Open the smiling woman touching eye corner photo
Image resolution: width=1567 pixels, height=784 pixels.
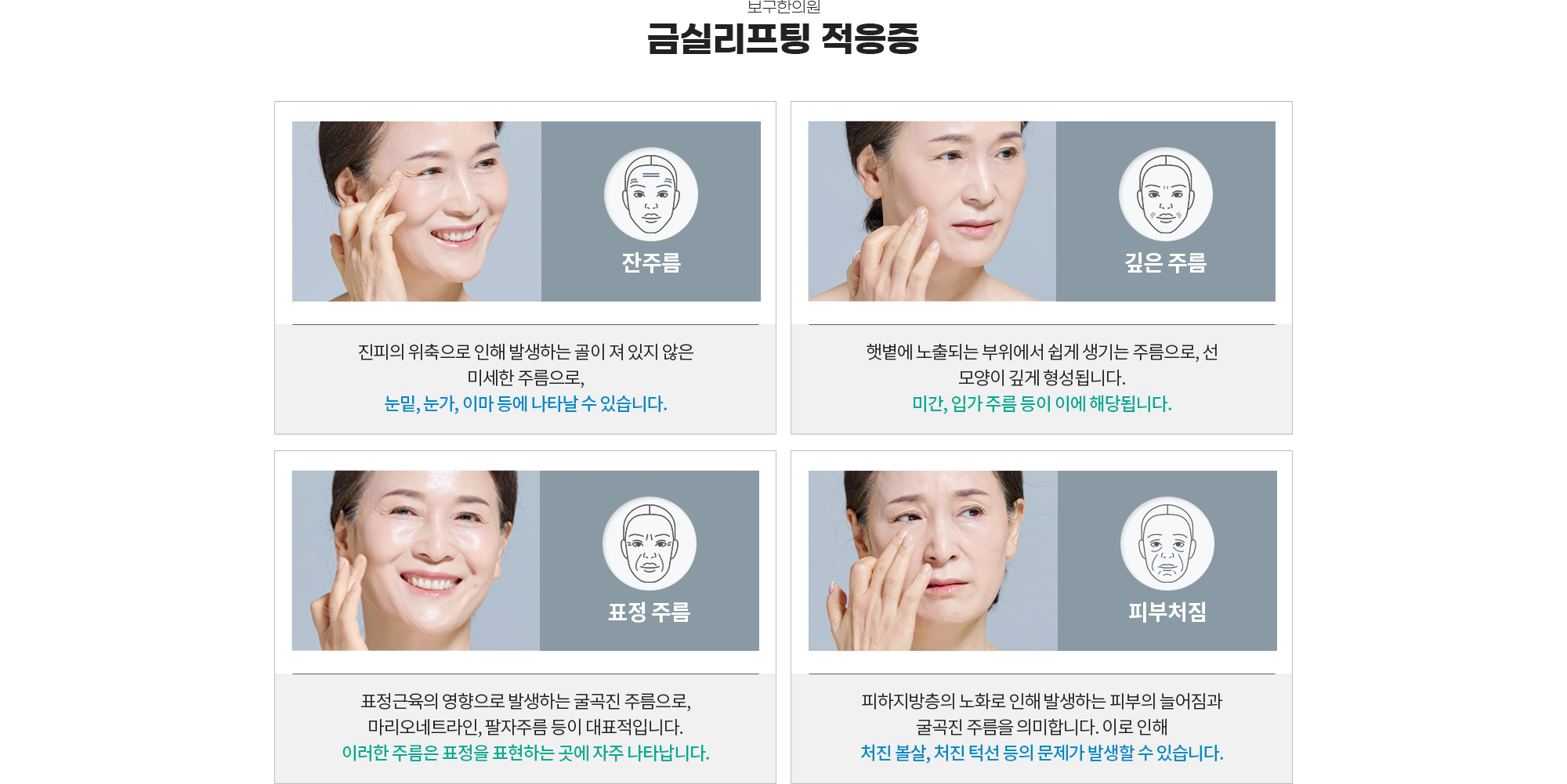tap(417, 211)
